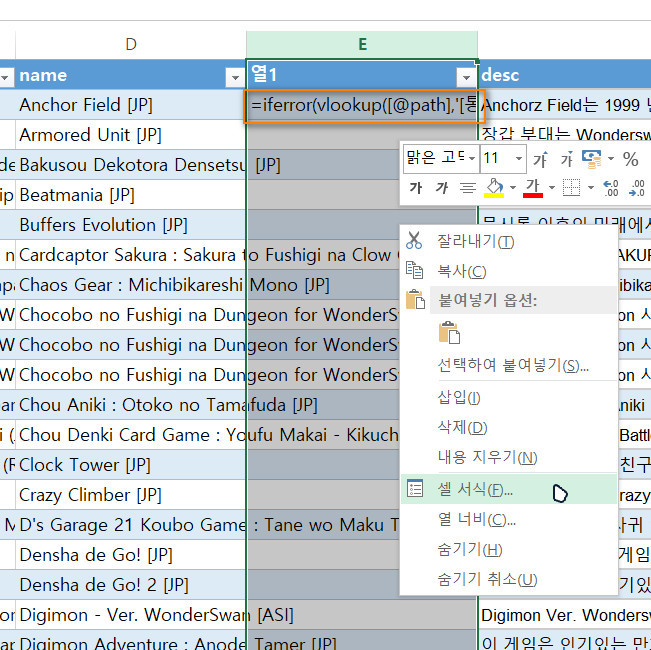The width and height of the screenshot is (651, 650).
Task: Choose 삽입(I) from context menu
Action: point(508,398)
